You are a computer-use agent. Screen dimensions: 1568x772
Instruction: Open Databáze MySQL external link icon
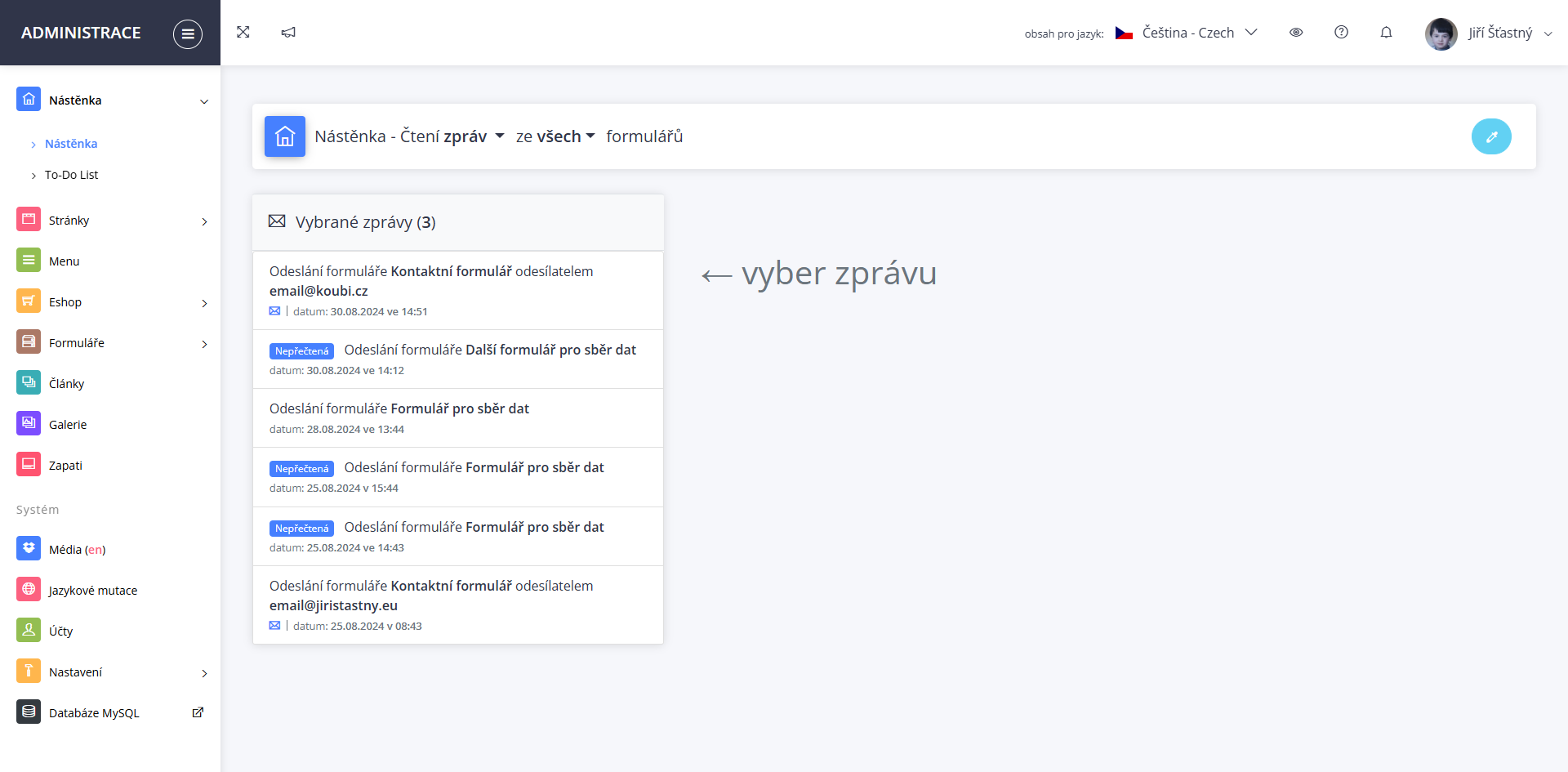(x=198, y=712)
